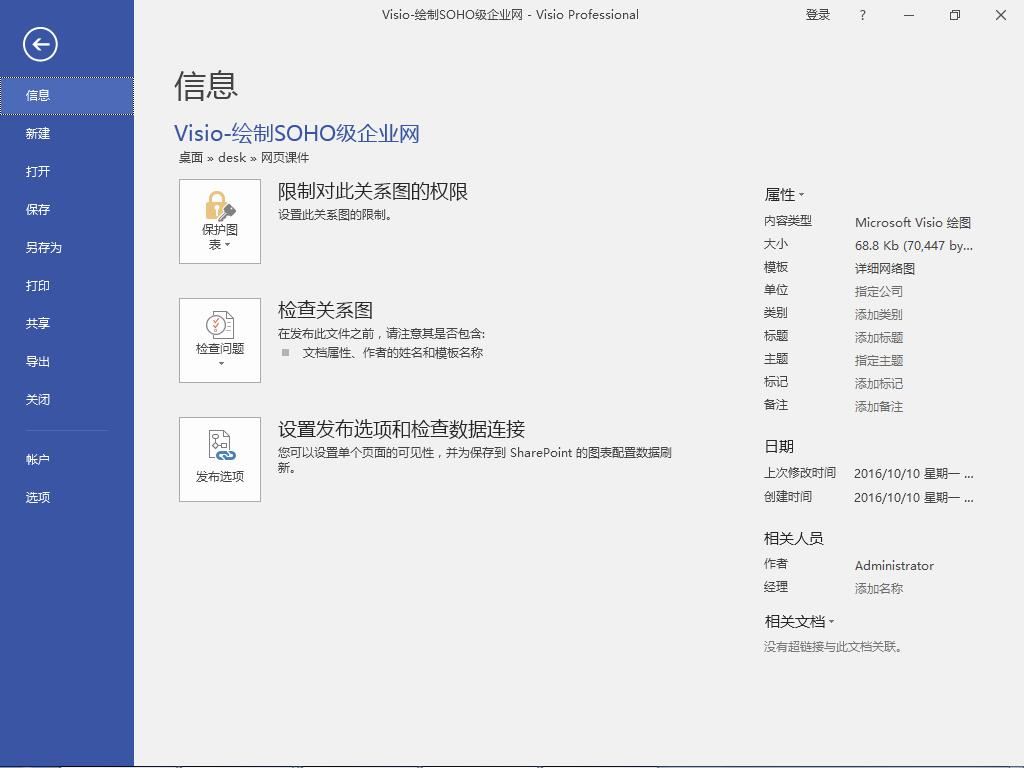The height and width of the screenshot is (768, 1024).
Task: Click heading 检查关系图
Action: click(x=325, y=310)
